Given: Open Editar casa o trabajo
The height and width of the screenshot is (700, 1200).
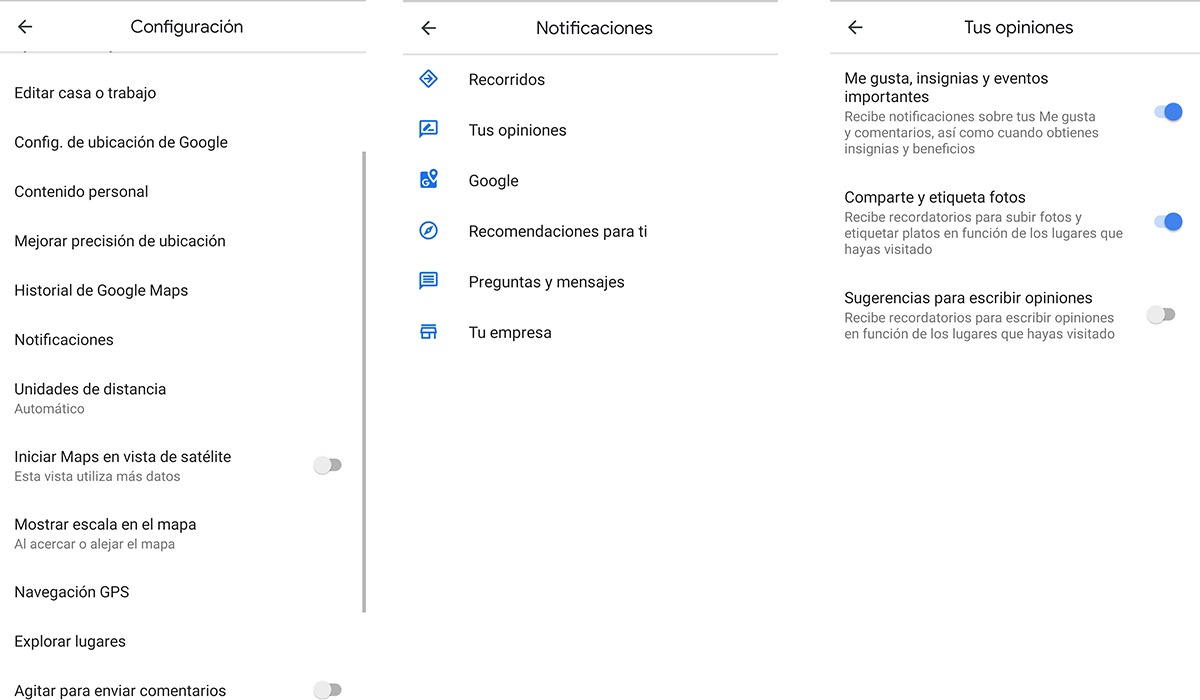Looking at the screenshot, I should point(85,93).
